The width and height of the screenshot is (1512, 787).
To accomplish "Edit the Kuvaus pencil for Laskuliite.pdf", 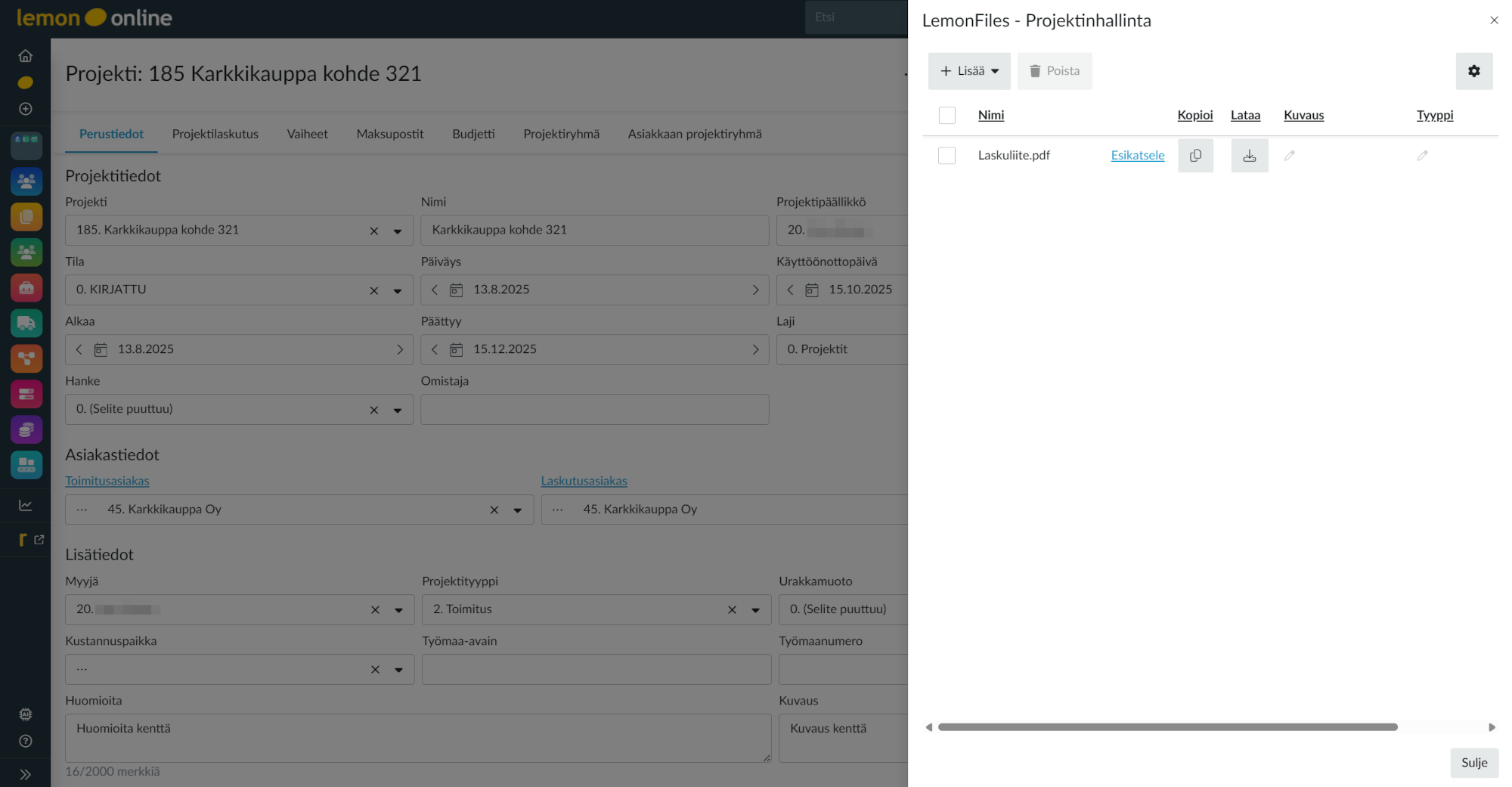I will click(1290, 156).
